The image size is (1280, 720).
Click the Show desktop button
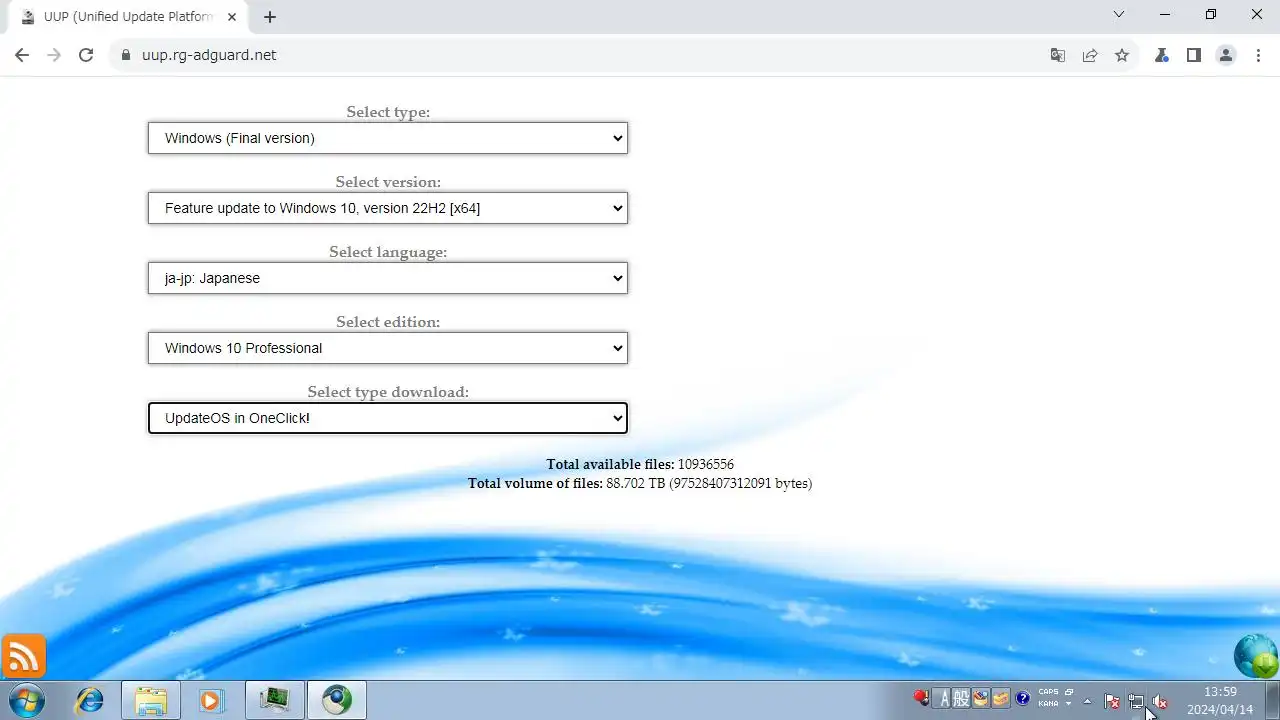[1272, 700]
